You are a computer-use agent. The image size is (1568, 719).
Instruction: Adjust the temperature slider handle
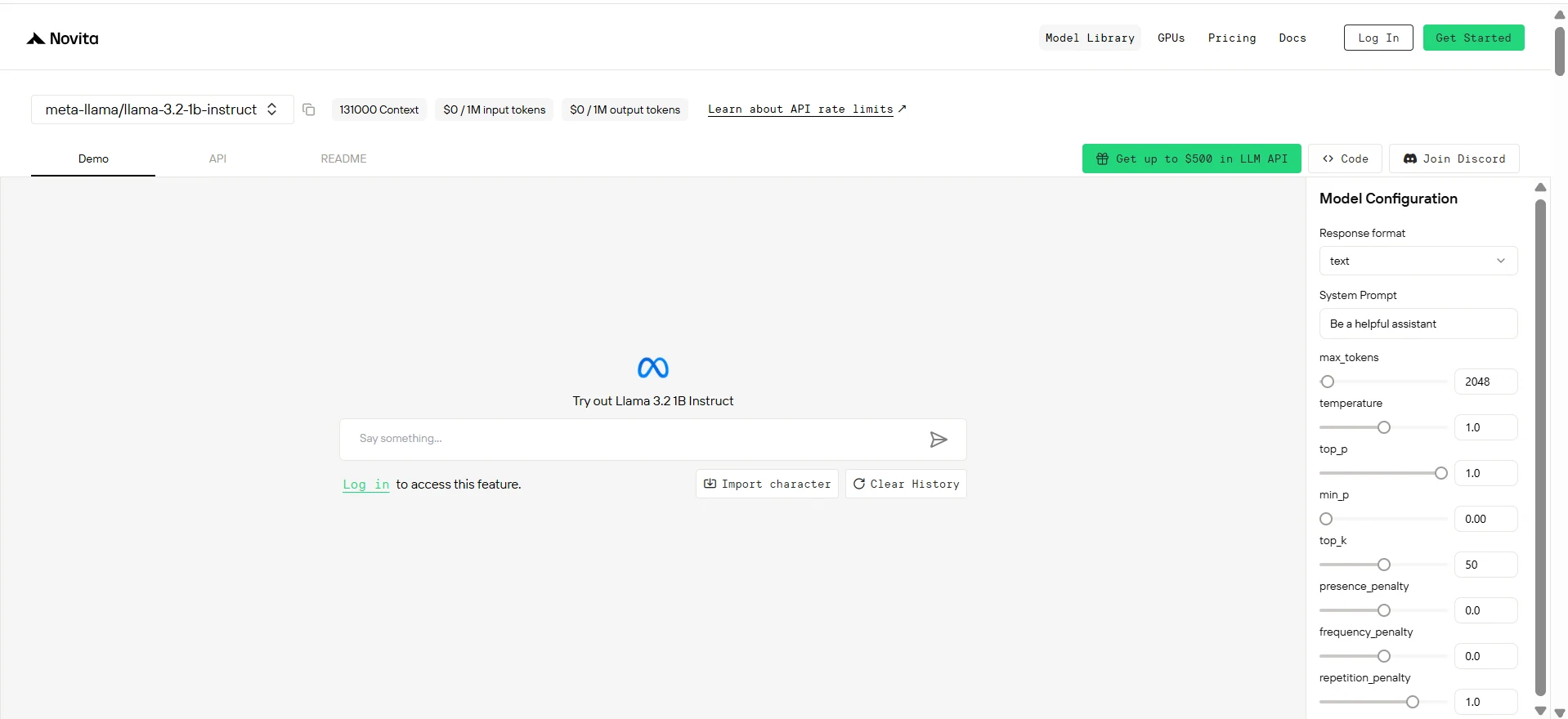[1384, 427]
